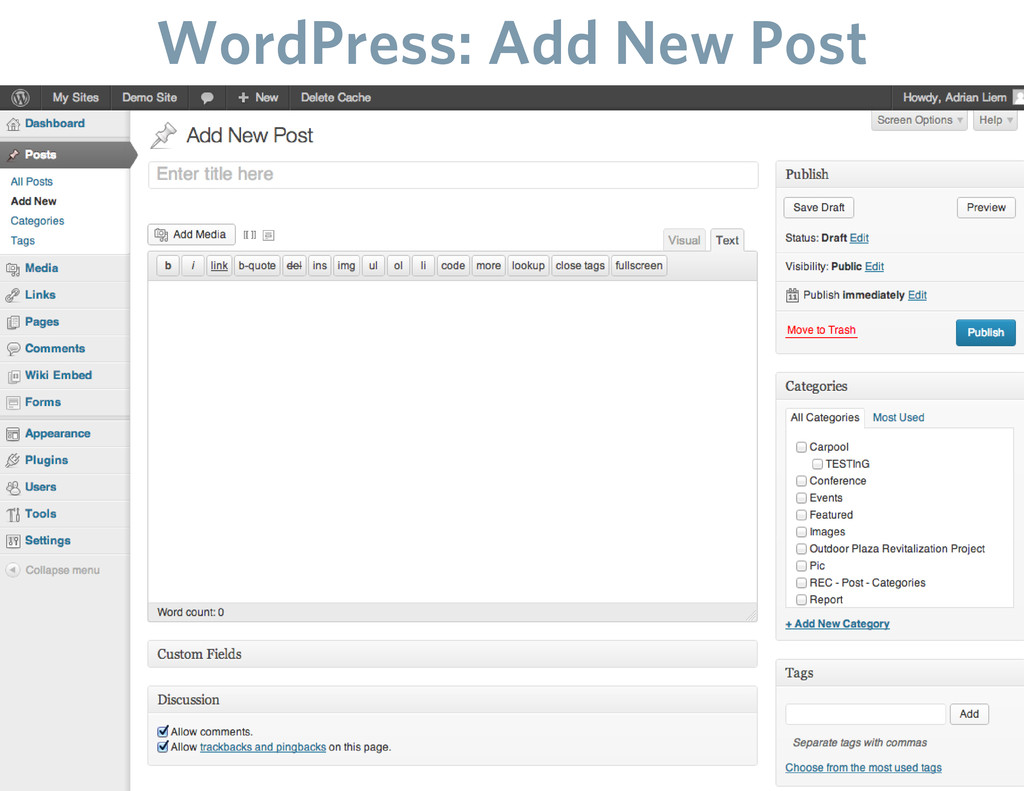Expand the Screen Options dropdown
The width and height of the screenshot is (1024, 791).
919,120
